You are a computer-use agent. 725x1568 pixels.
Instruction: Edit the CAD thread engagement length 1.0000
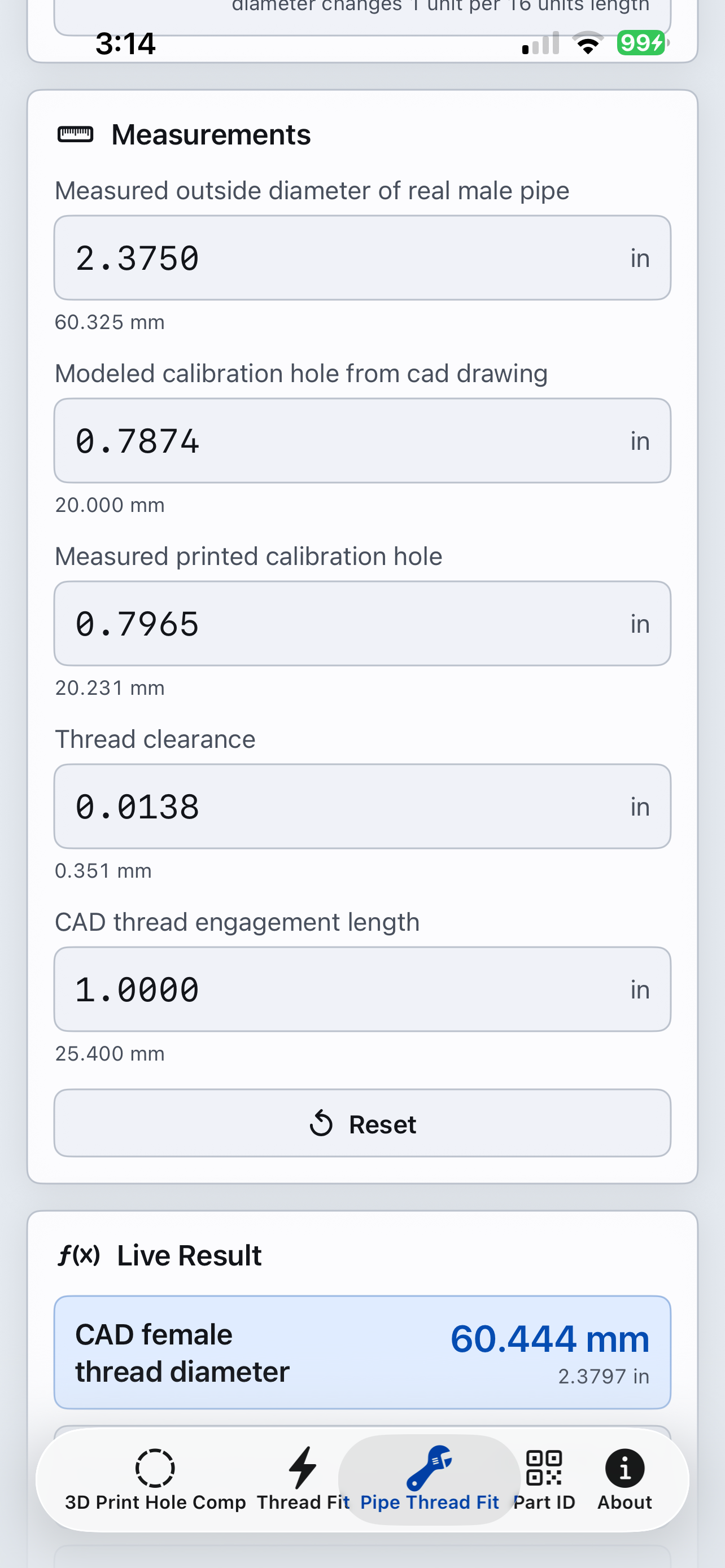pyautogui.click(x=362, y=989)
